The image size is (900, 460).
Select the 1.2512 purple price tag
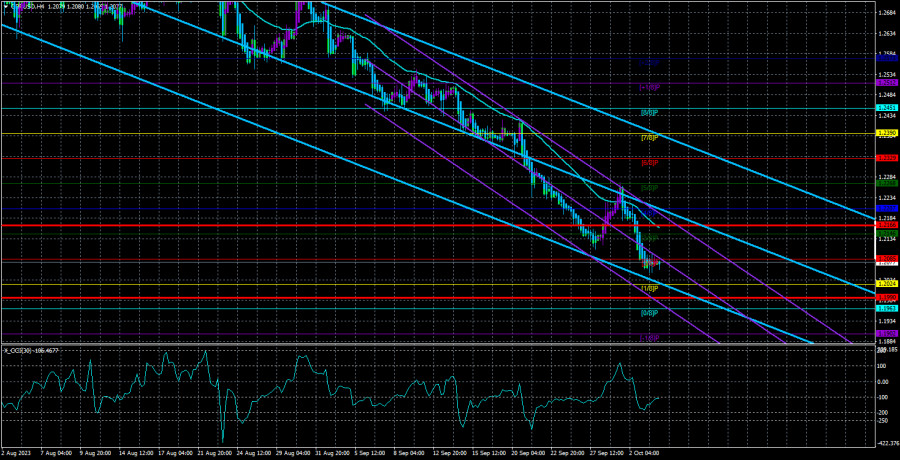click(x=885, y=83)
